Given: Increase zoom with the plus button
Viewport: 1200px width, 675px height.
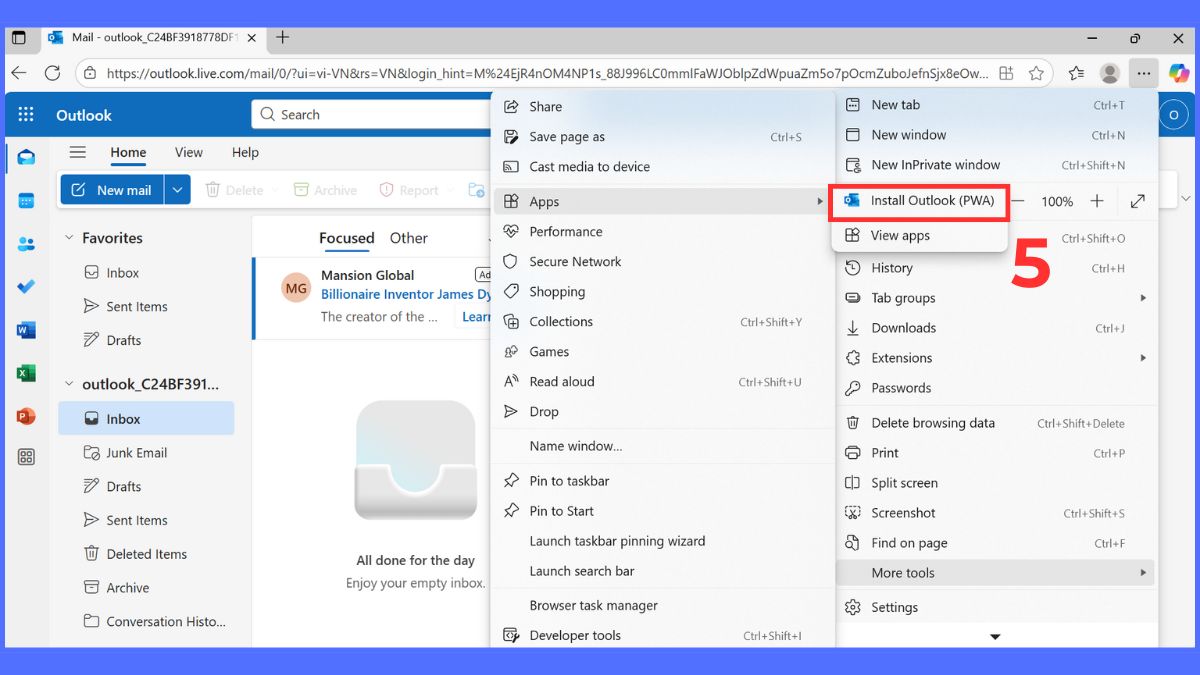Looking at the screenshot, I should [1097, 201].
